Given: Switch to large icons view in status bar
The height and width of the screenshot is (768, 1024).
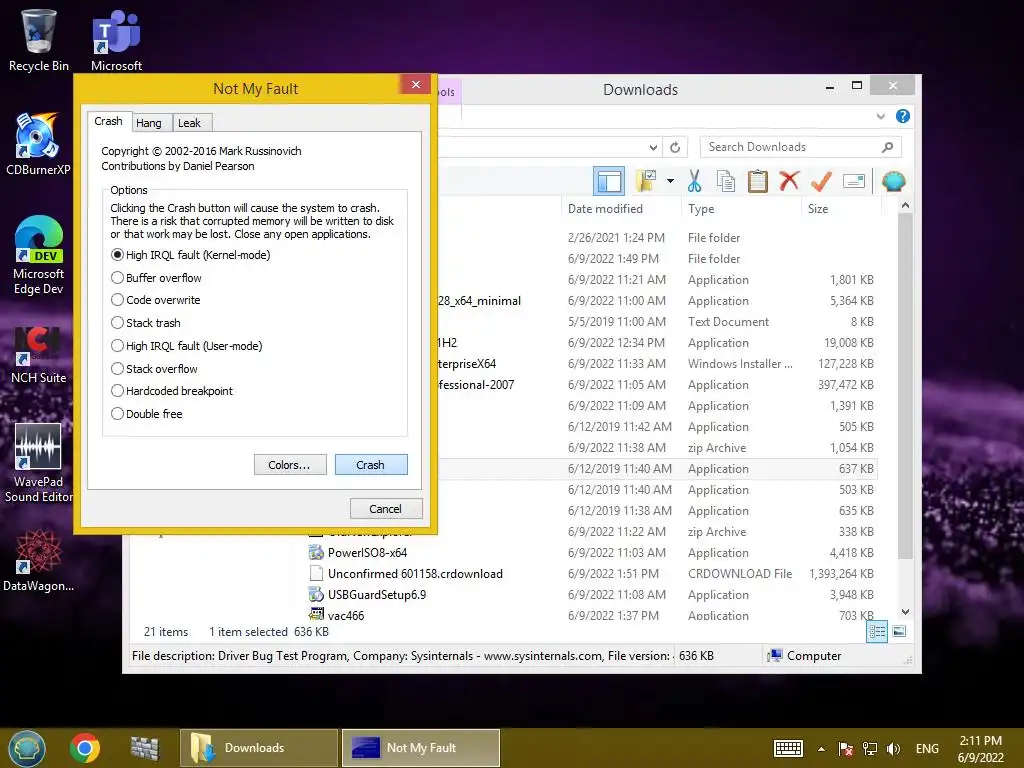Looking at the screenshot, I should tap(899, 631).
